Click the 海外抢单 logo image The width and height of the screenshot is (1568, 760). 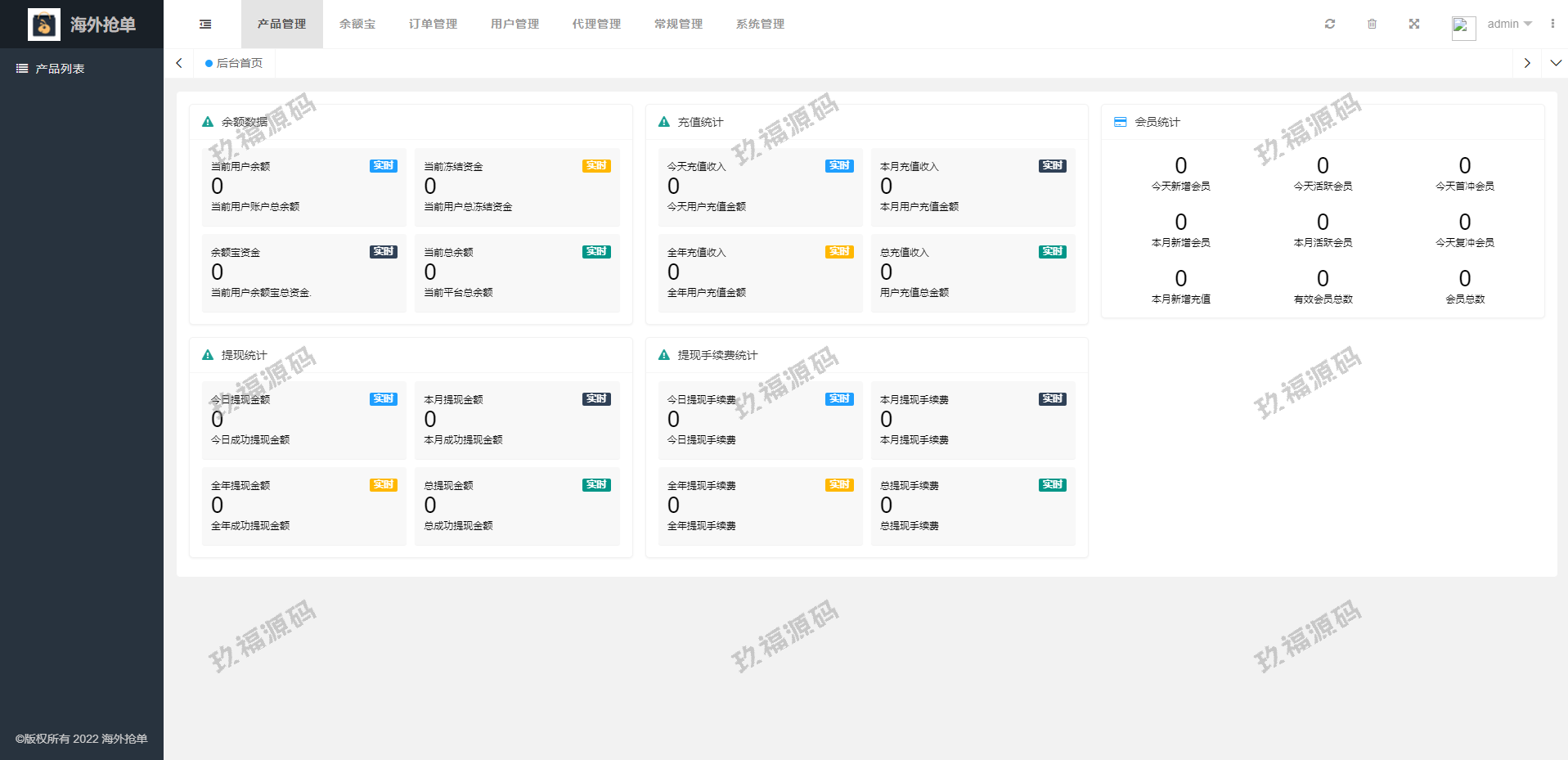[44, 25]
